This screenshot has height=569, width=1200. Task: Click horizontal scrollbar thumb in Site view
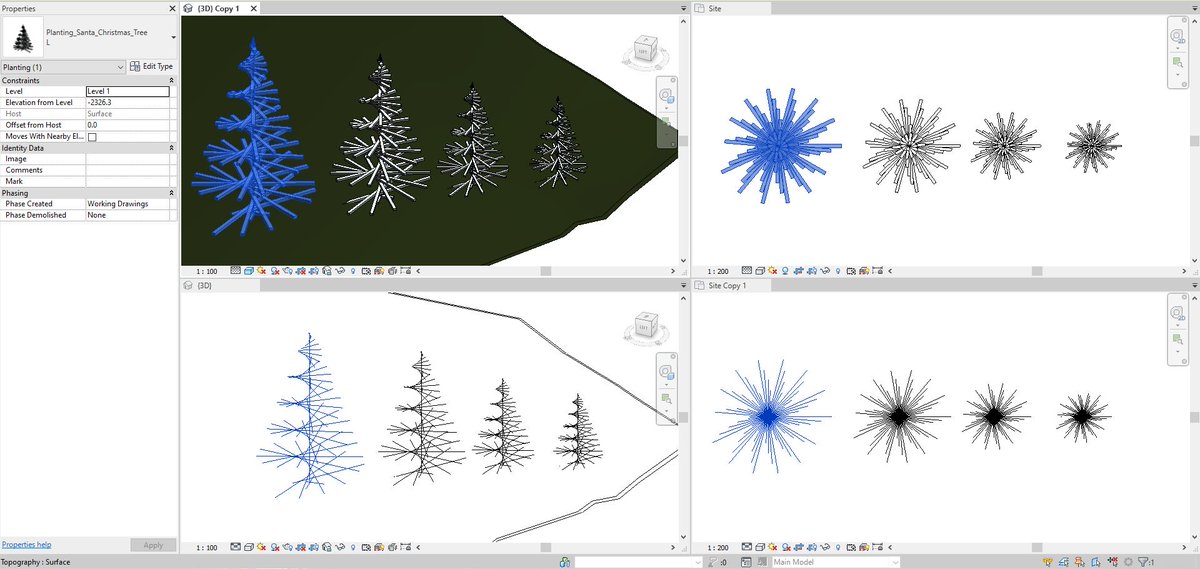point(1037,270)
